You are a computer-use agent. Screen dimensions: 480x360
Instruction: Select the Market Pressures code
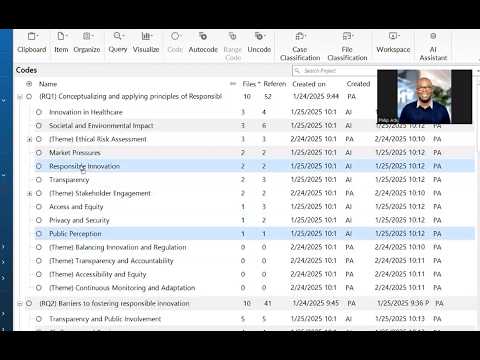point(75,153)
